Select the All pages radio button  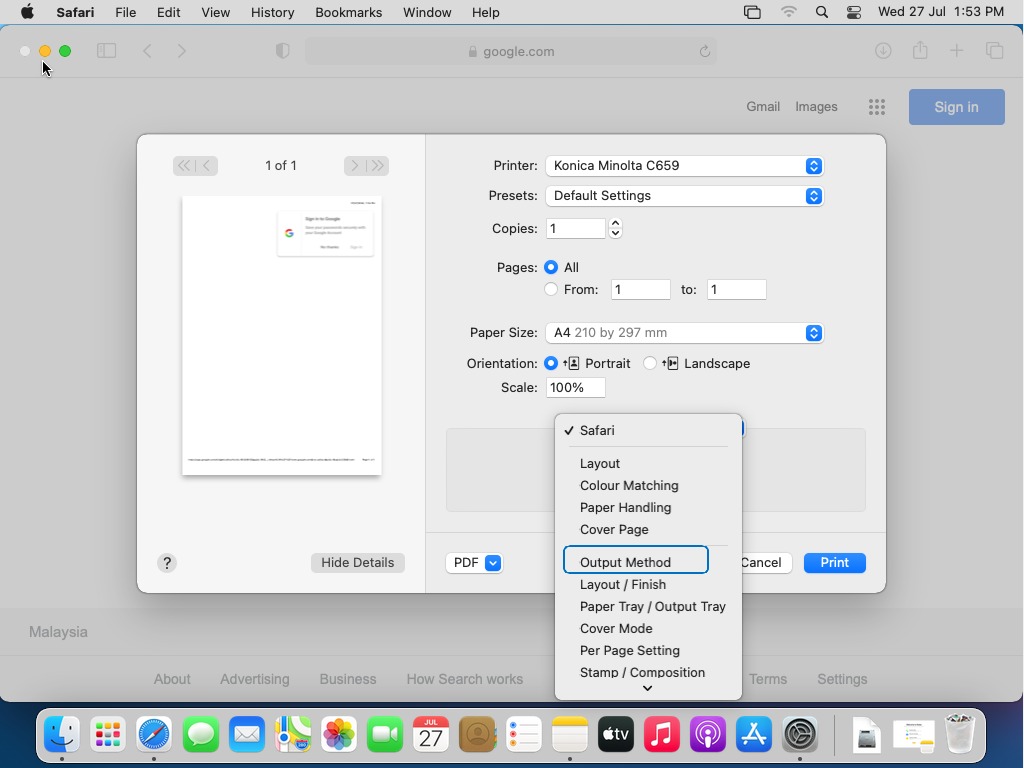point(551,267)
